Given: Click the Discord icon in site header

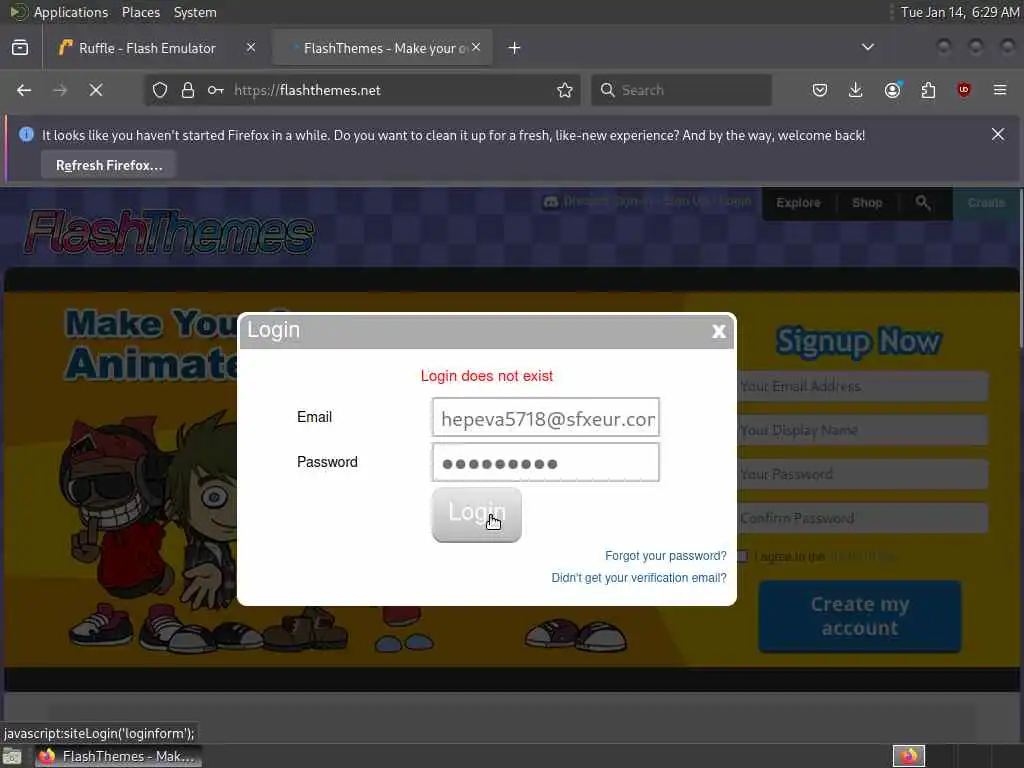Looking at the screenshot, I should click(551, 202).
